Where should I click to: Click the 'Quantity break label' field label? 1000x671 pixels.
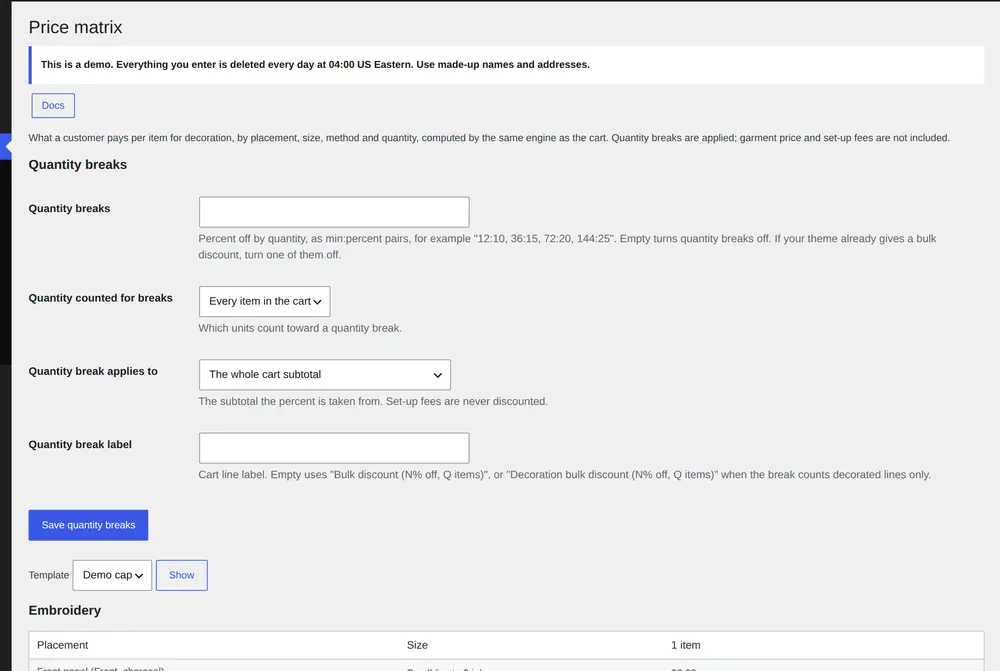pyautogui.click(x=80, y=445)
